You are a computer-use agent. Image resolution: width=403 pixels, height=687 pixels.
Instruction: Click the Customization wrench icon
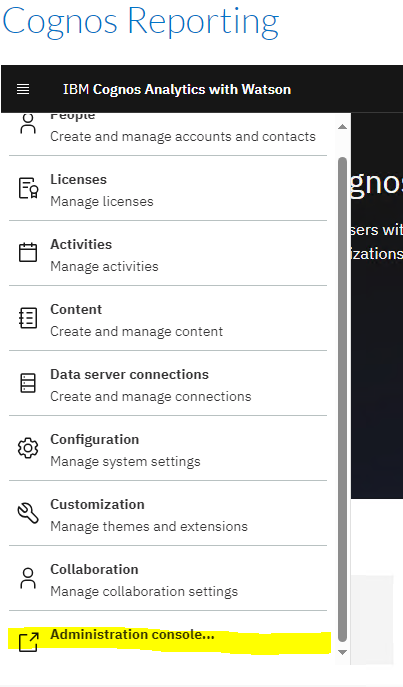click(28, 513)
